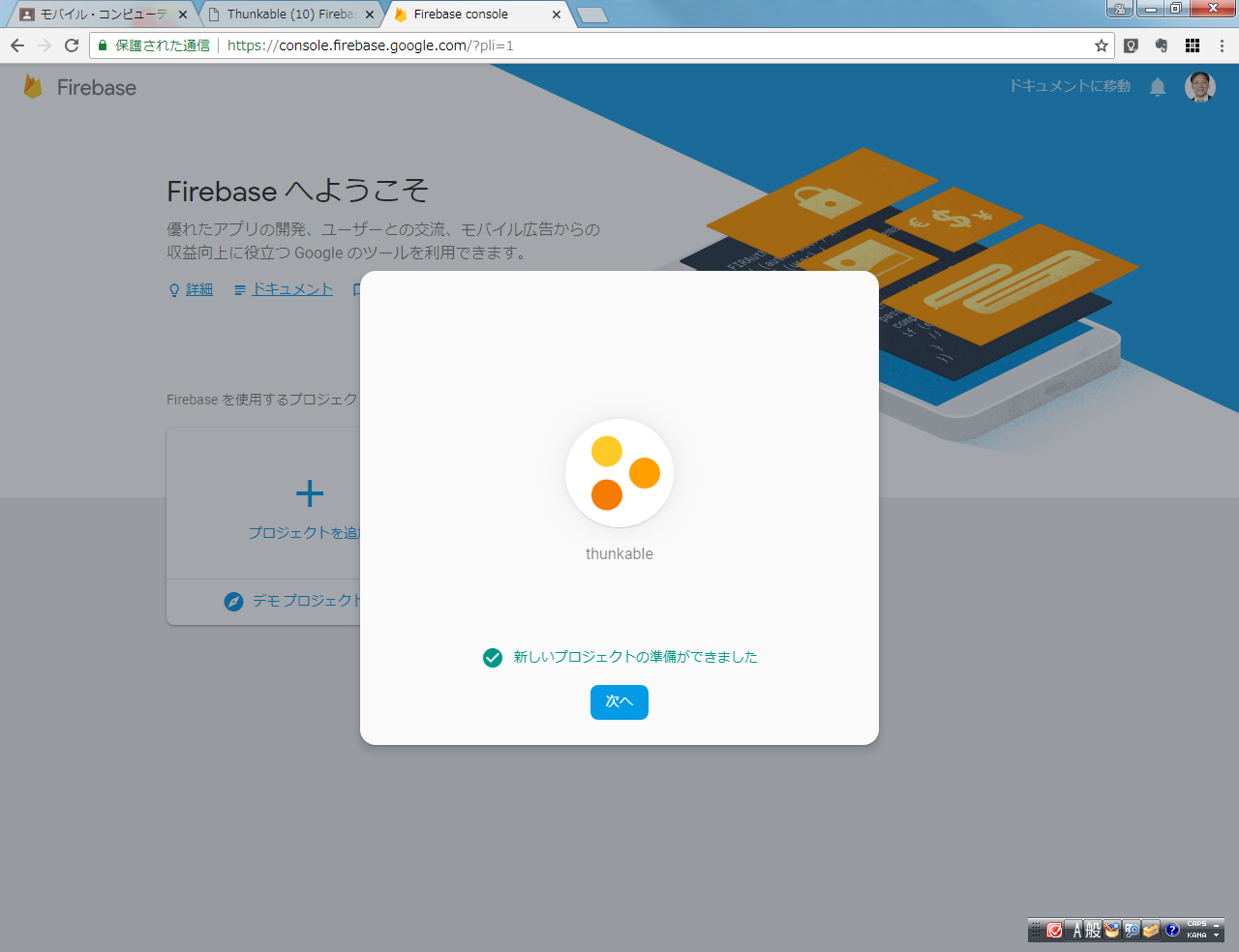Viewport: 1239px width, 952px height.
Task: Open the 詳細 link
Action: pyautogui.click(x=199, y=289)
